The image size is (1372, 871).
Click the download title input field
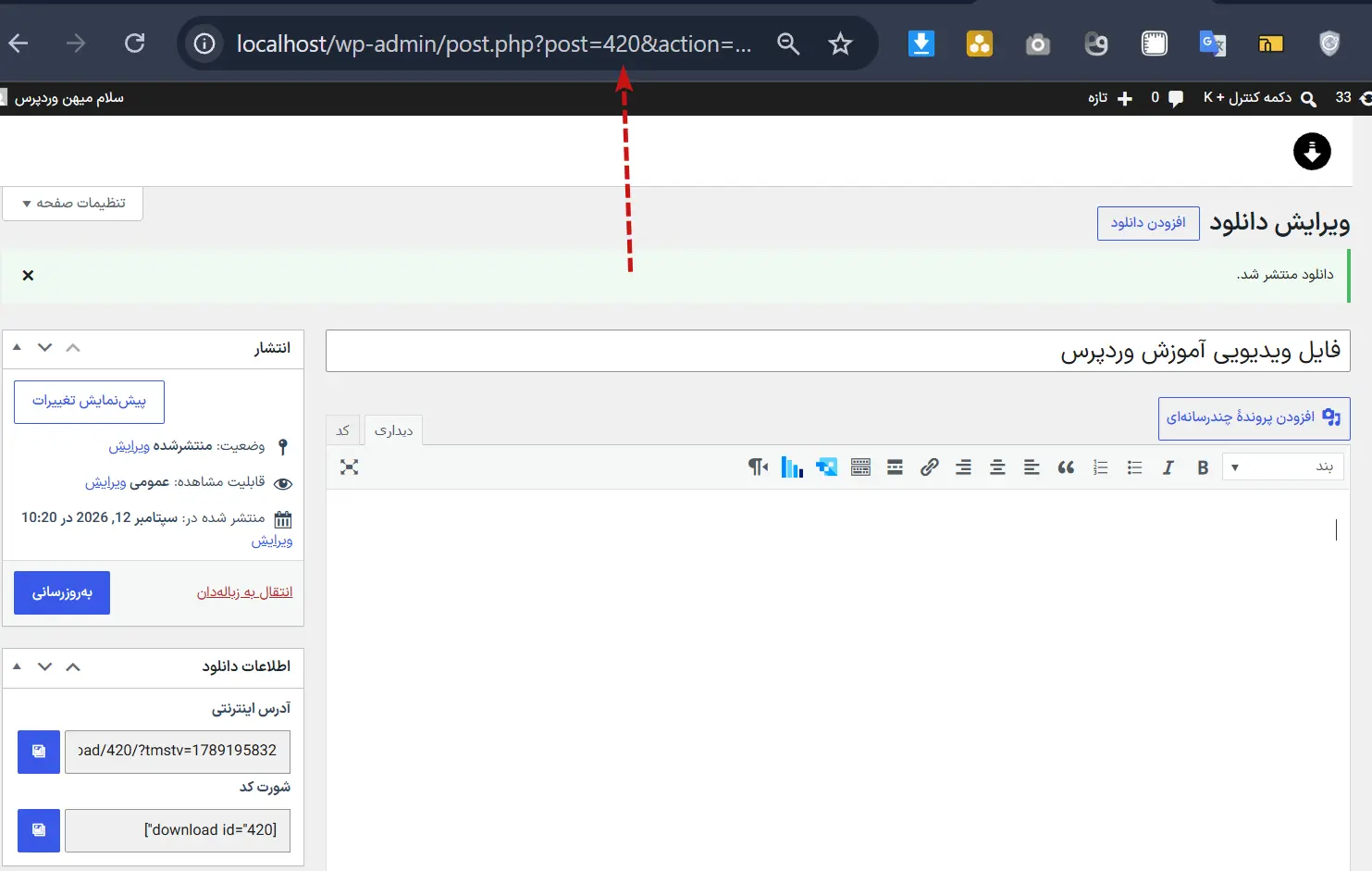[838, 351]
